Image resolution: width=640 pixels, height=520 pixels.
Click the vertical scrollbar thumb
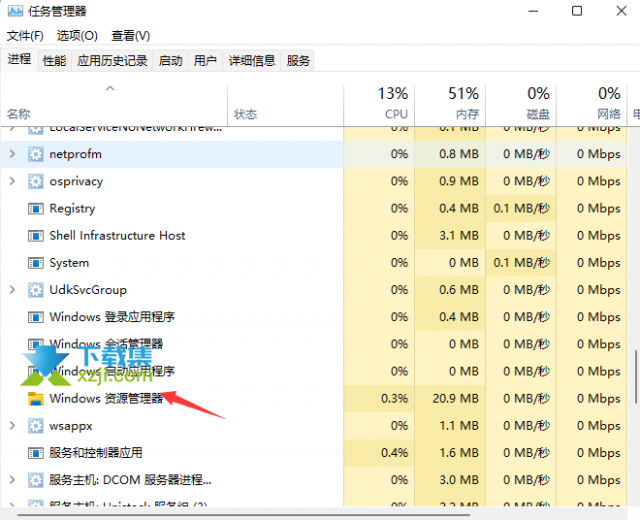coord(635,376)
